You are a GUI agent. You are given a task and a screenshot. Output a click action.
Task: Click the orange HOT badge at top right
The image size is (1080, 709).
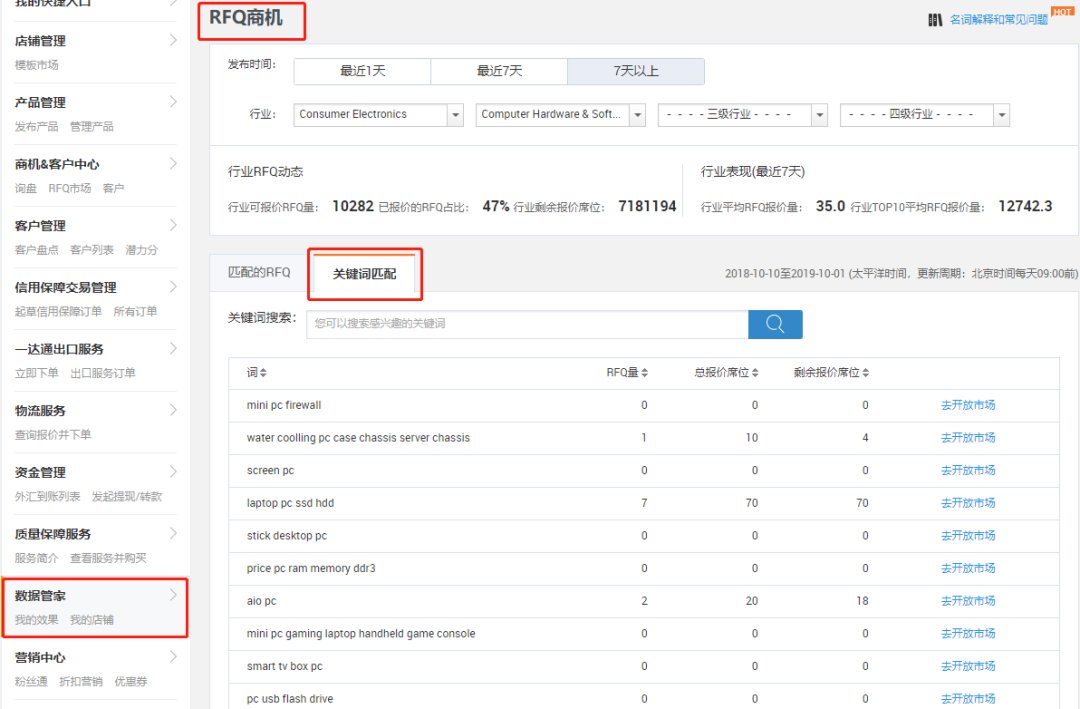tap(1062, 12)
